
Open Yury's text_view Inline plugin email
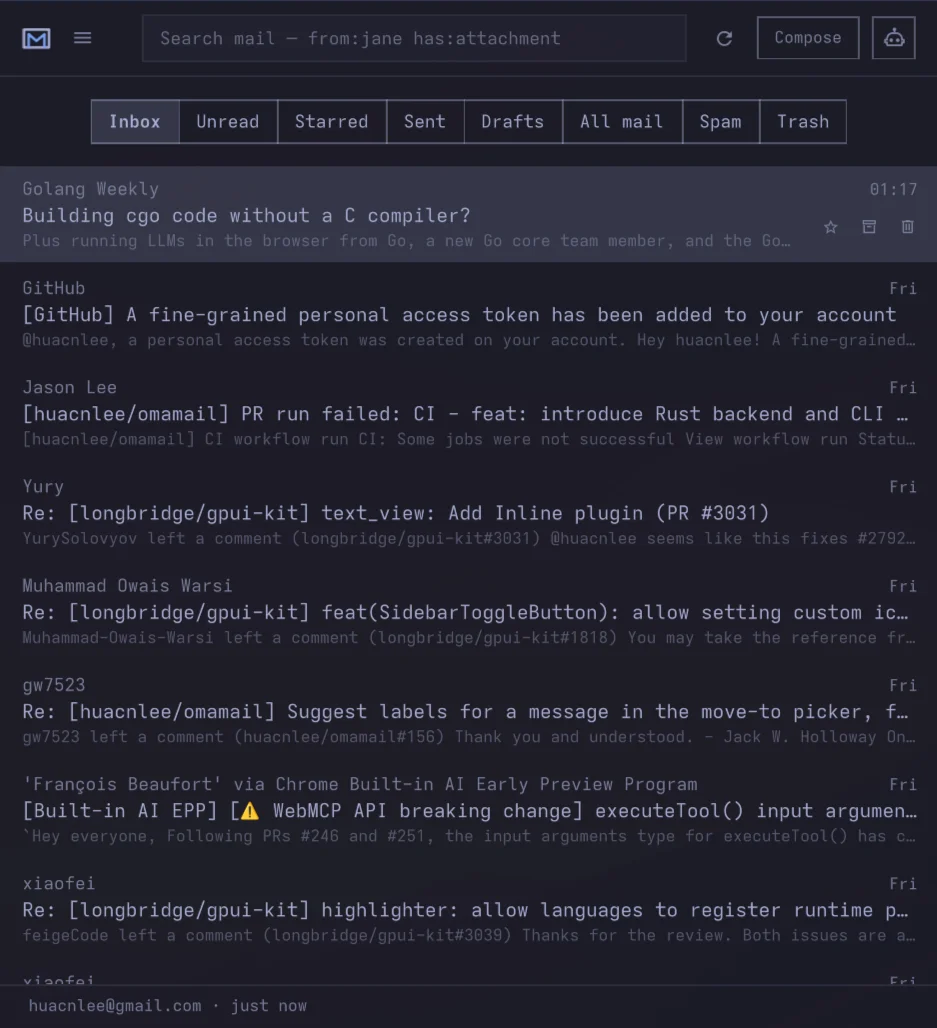point(468,512)
